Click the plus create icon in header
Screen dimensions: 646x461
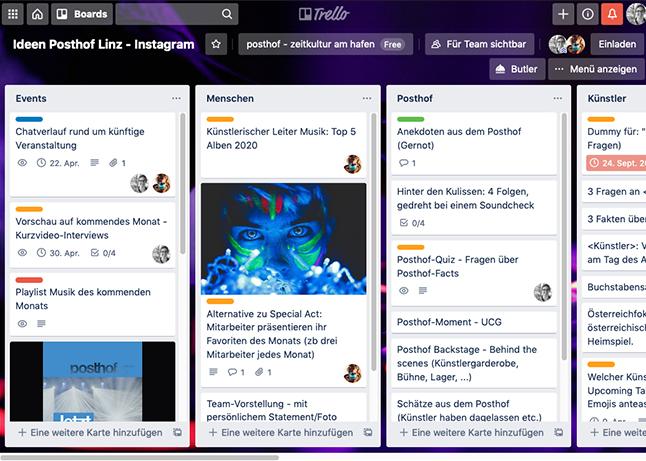(x=563, y=14)
